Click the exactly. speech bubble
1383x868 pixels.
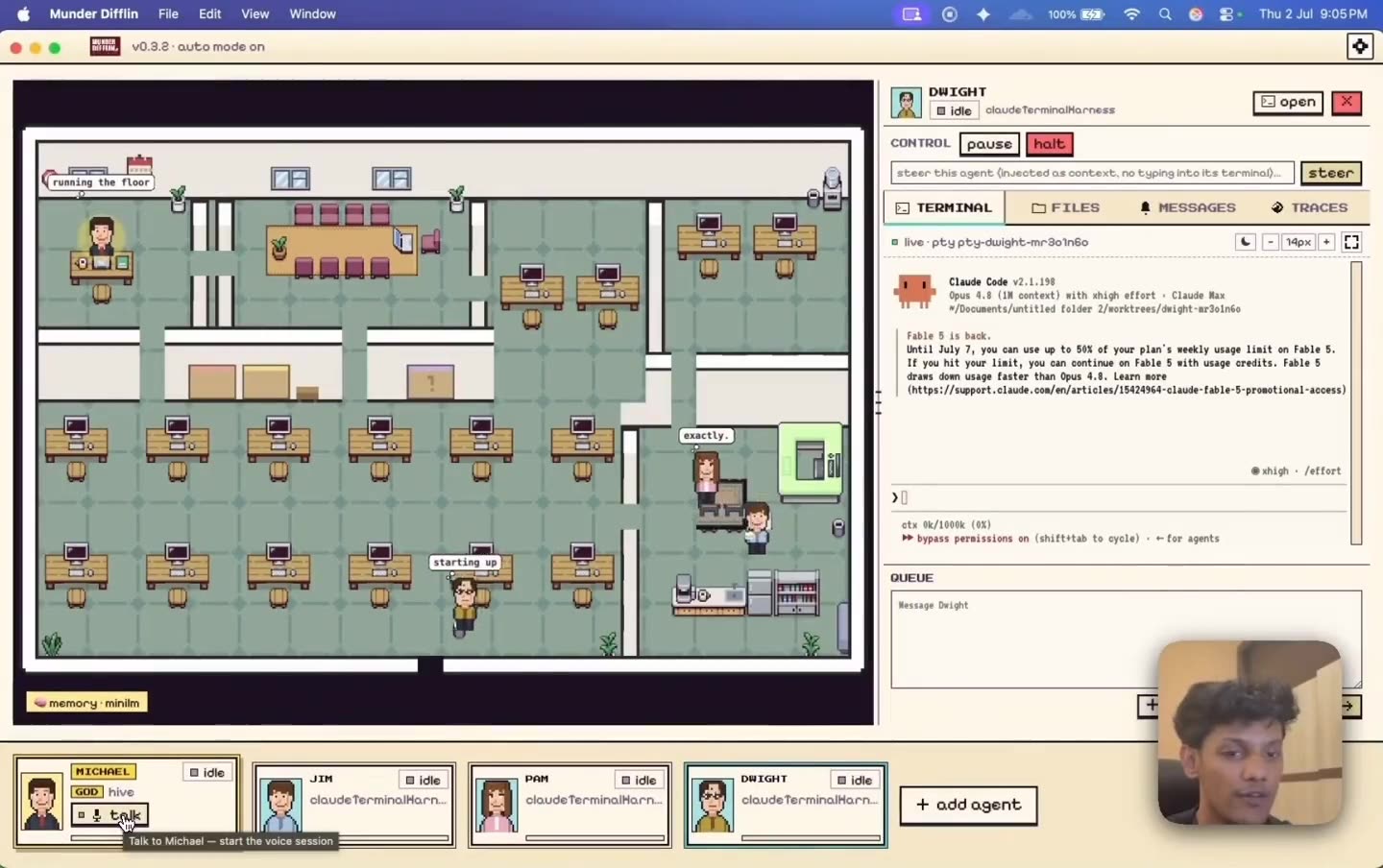tap(706, 436)
